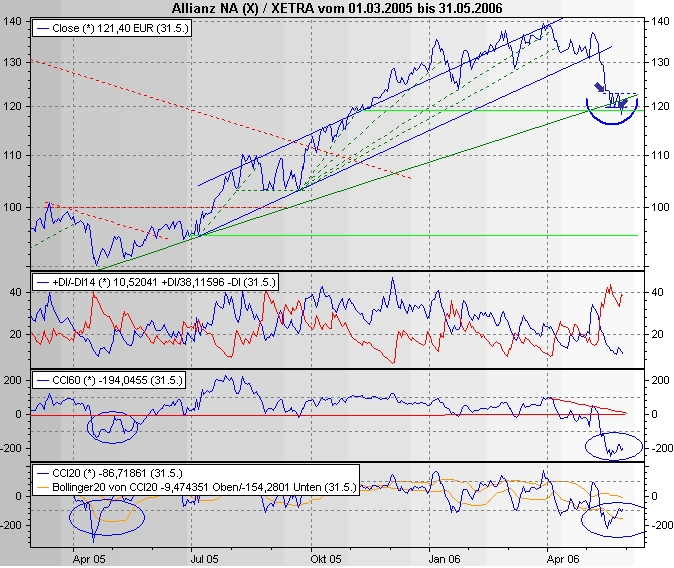Image resolution: width=674 pixels, height=568 pixels.
Task: Click the right 20 label of DI panel
Action: (657, 334)
